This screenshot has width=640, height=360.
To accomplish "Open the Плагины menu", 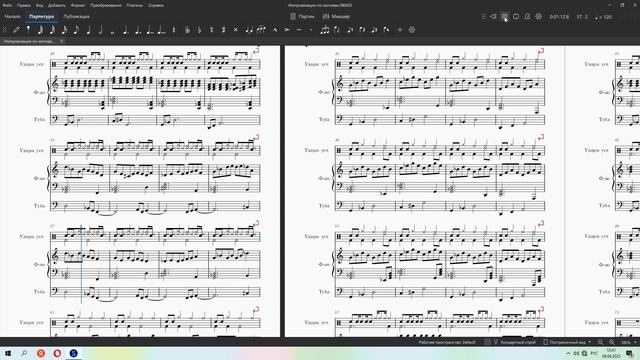I will (x=135, y=5).
